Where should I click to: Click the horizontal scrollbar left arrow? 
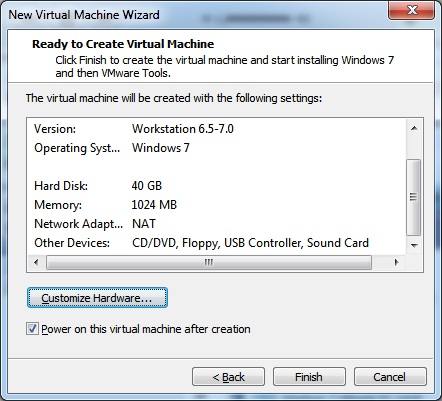point(36,262)
